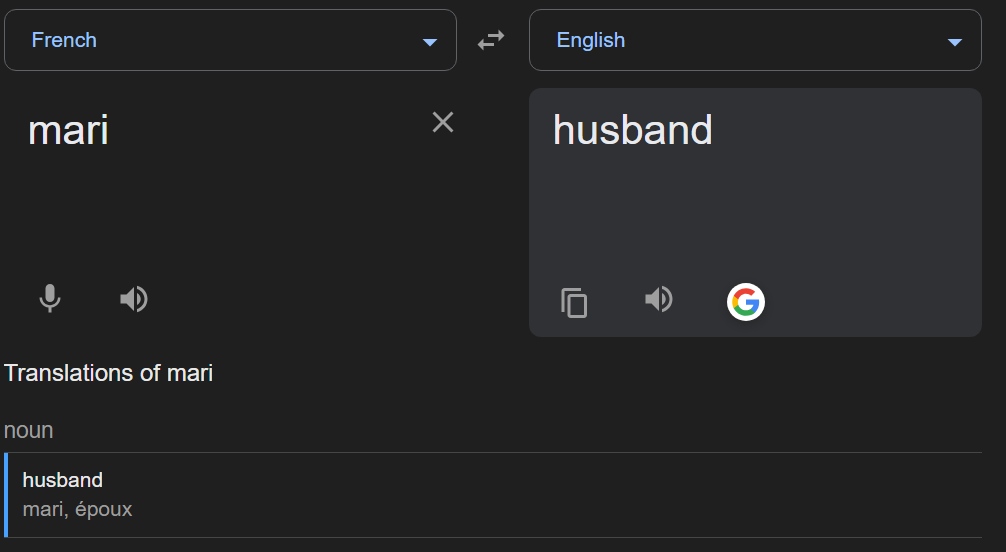Select the translated word husband in the output
The image size is (1006, 552).
tap(632, 130)
